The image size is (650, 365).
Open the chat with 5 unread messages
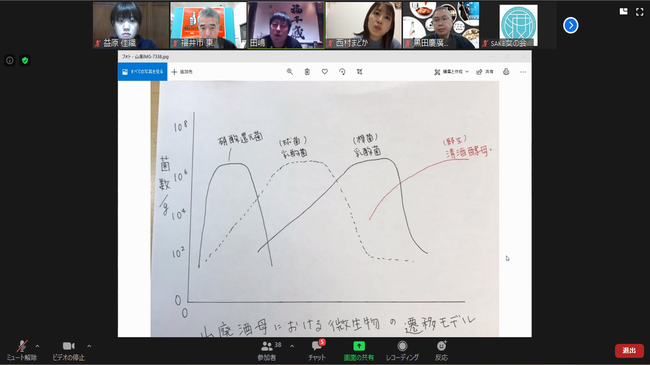pos(317,346)
